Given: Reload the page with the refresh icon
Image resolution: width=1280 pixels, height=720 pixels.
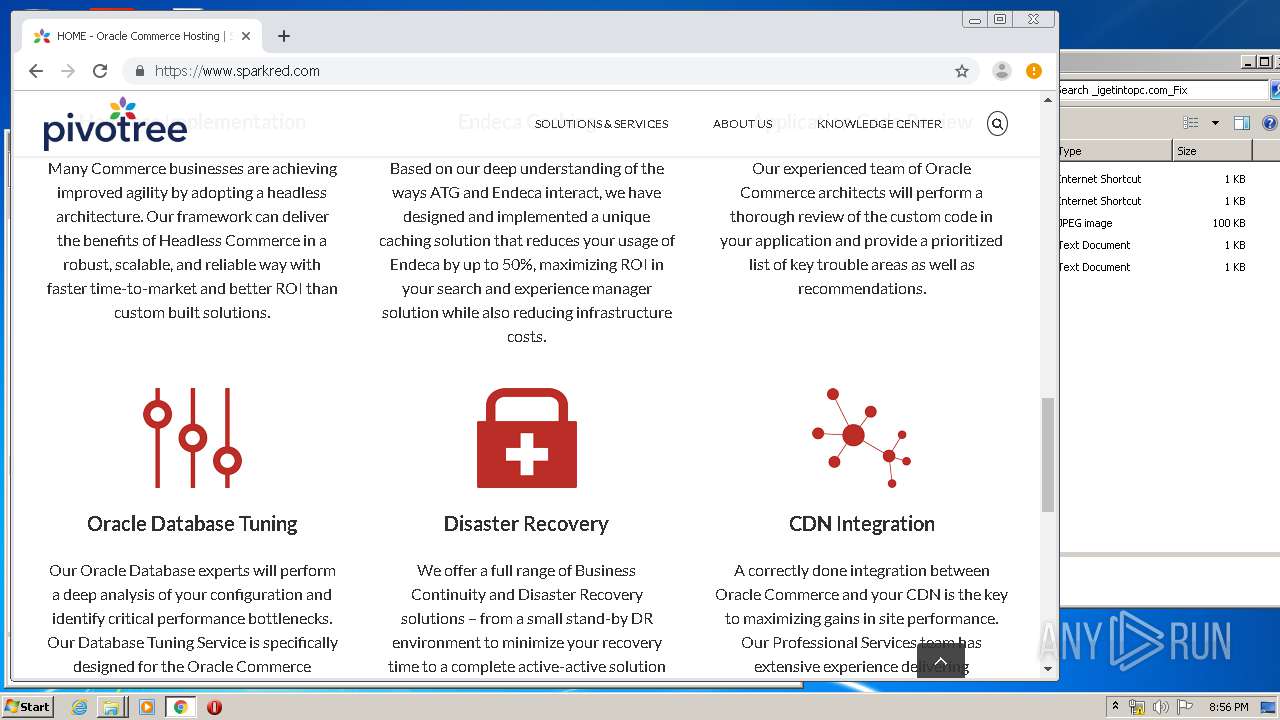Looking at the screenshot, I should coord(100,71).
